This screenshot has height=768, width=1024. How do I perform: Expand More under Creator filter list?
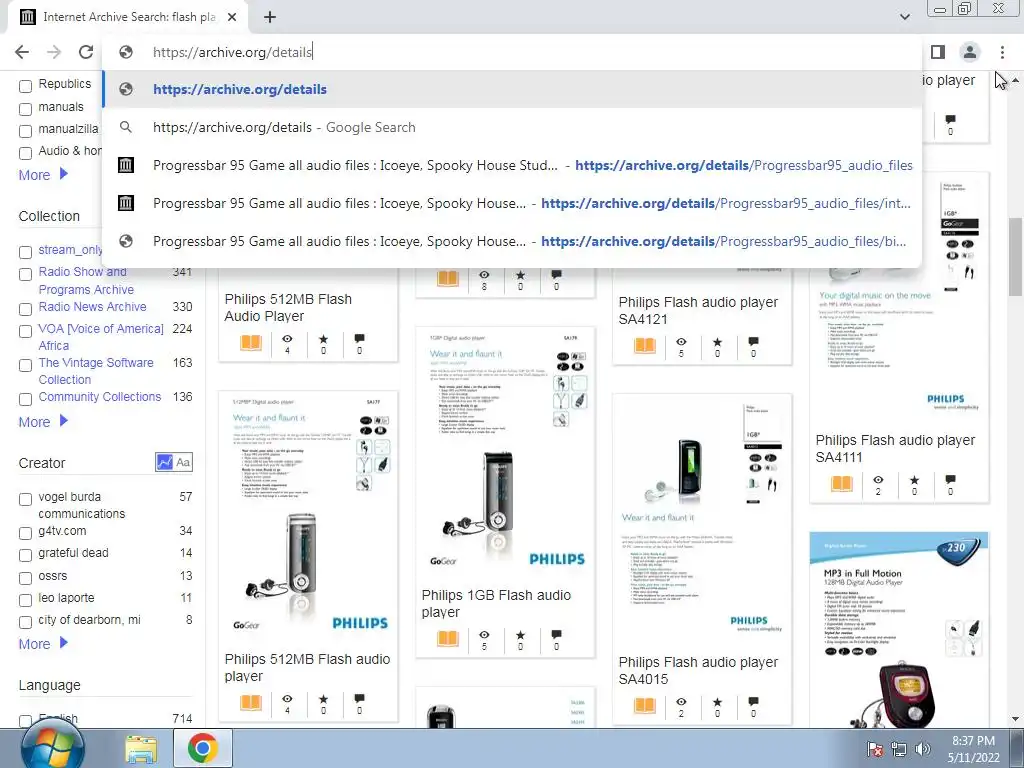(43, 643)
